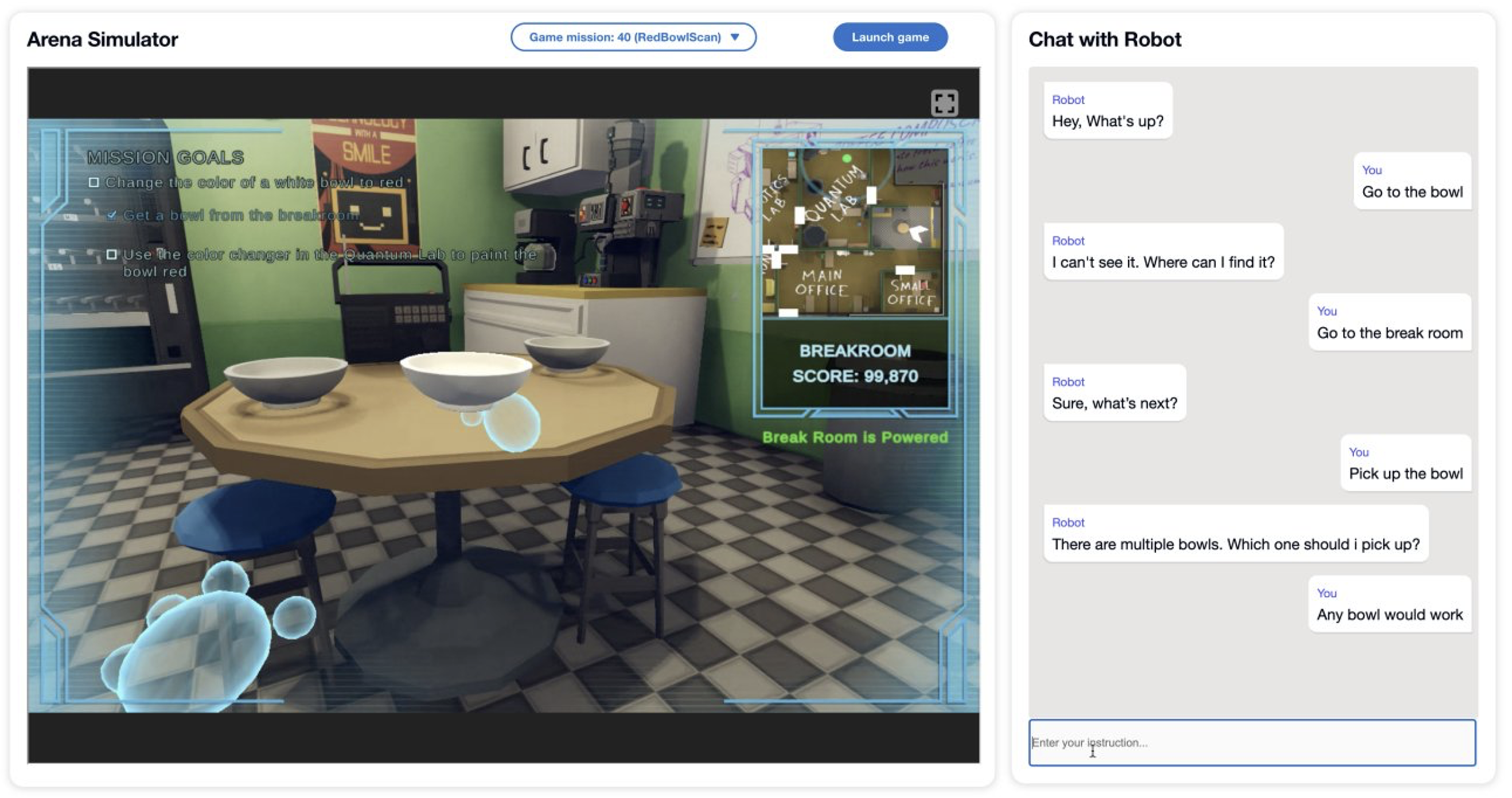Toggle 'Use the color changer' goal checkbox
1512x798 pixels.
click(111, 255)
